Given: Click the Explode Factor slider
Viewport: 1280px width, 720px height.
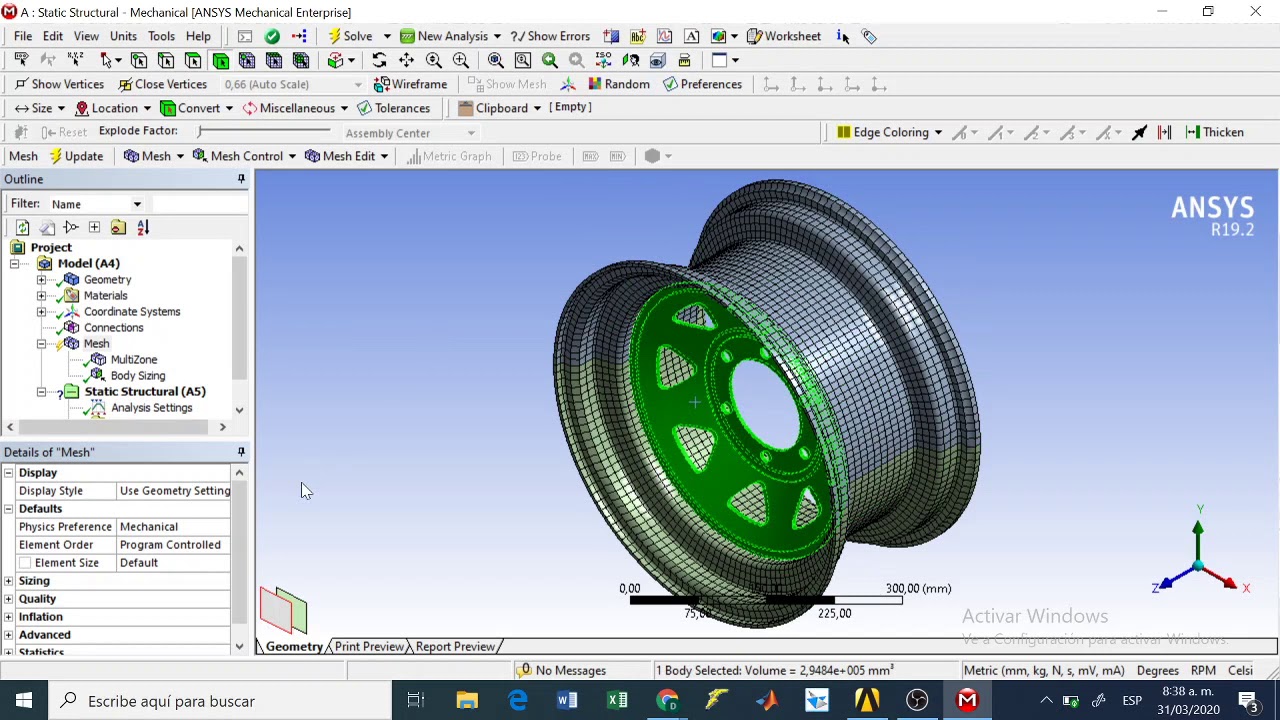Looking at the screenshot, I should point(264,131).
